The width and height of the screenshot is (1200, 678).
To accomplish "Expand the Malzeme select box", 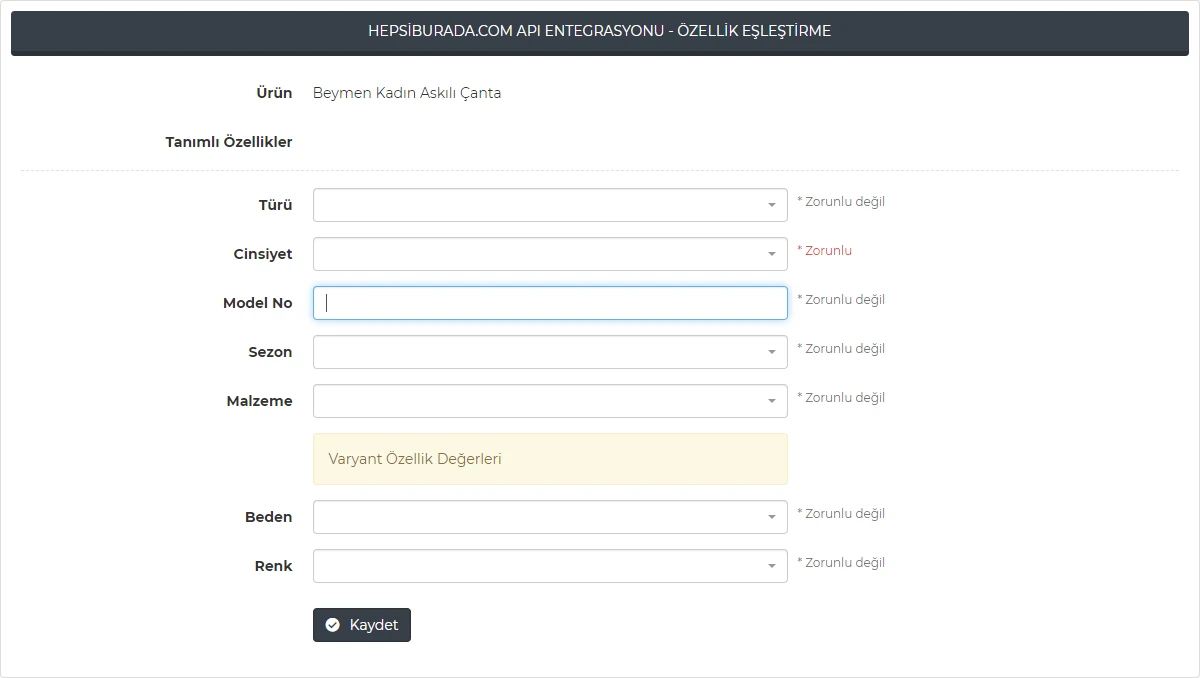I will pyautogui.click(x=540, y=401).
